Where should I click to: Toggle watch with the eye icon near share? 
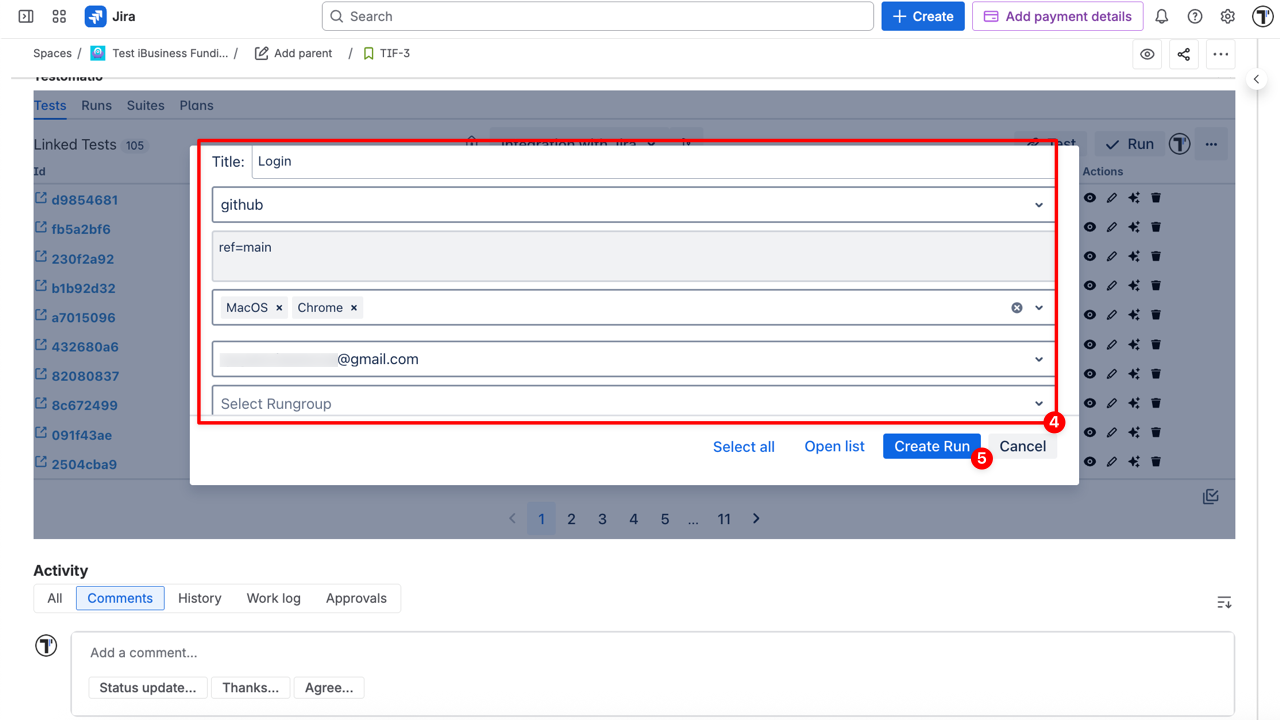1147,53
